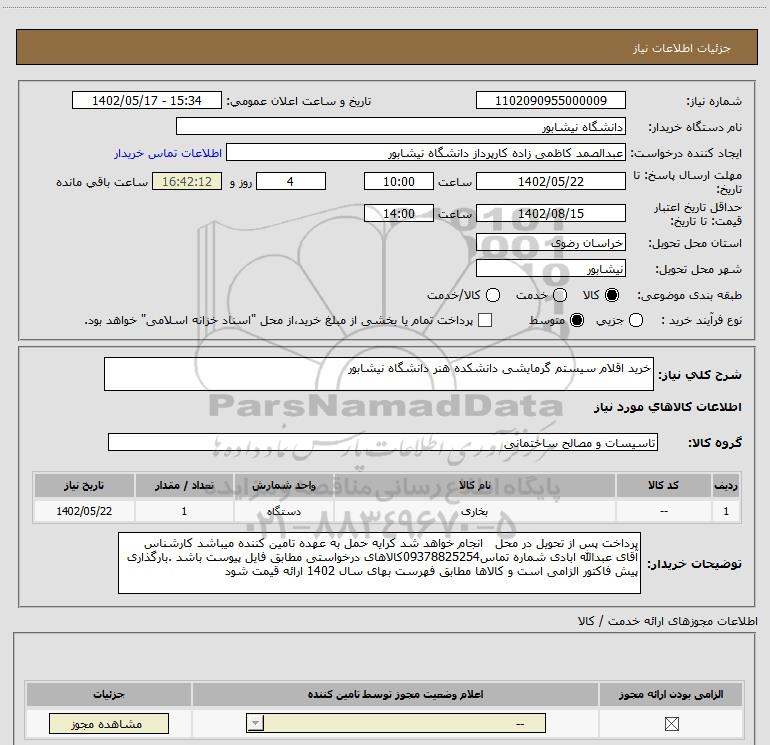The width and height of the screenshot is (770, 745).
Task: Select the کالا radio button
Action: click(612, 295)
